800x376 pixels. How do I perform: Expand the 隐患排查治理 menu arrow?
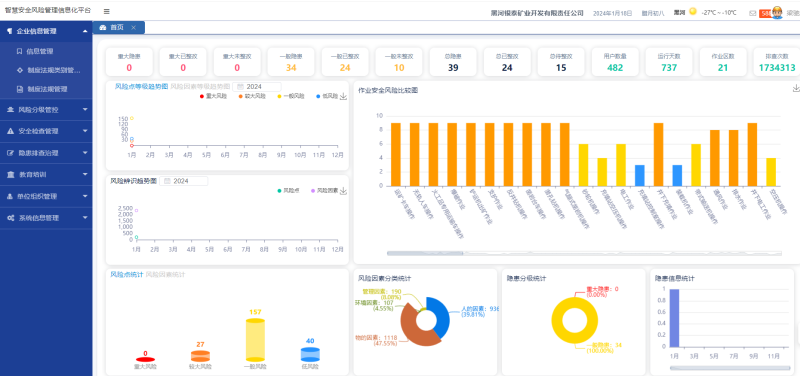pyautogui.click(x=85, y=153)
